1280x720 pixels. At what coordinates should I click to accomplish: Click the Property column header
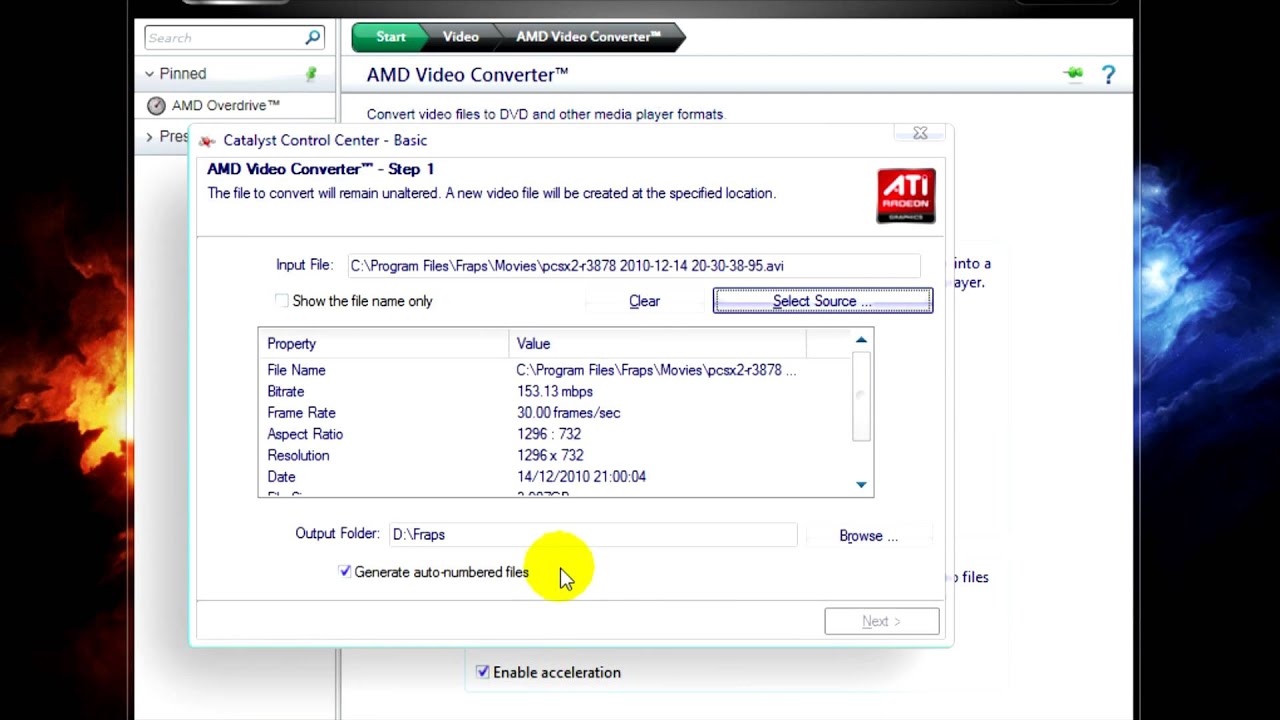point(383,343)
